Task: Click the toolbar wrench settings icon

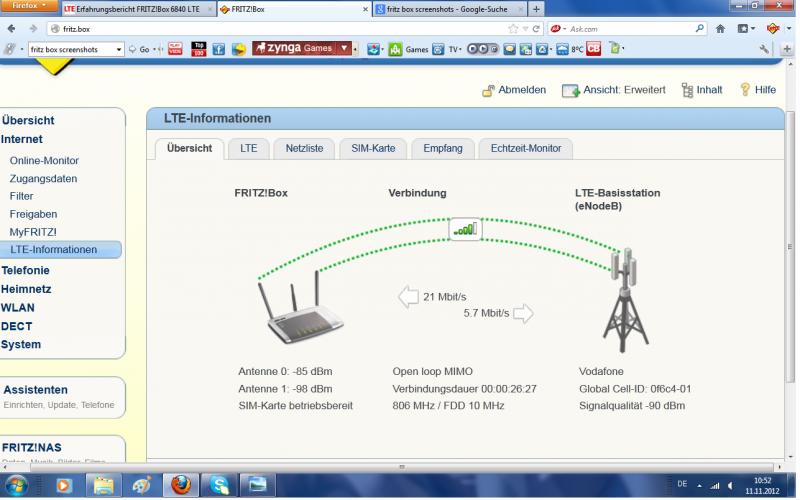Action: point(764,49)
